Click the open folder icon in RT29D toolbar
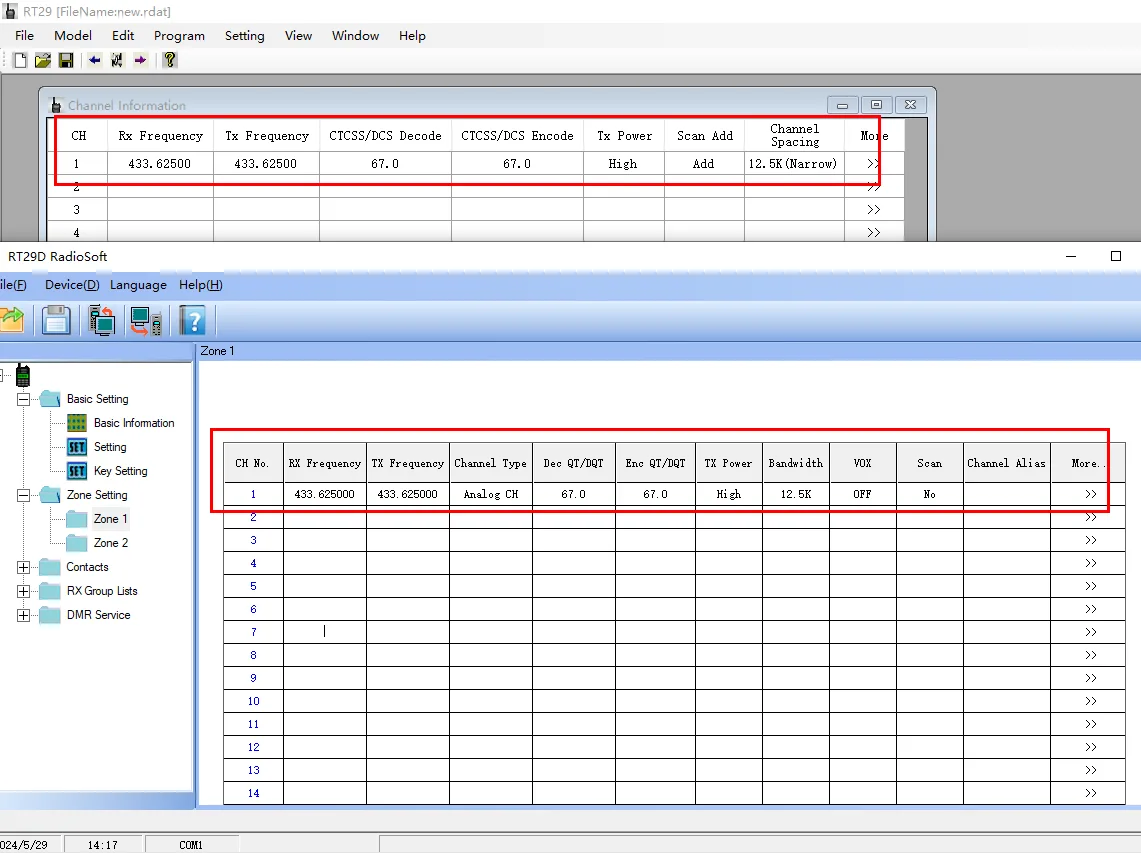This screenshot has width=1141, height=853. (12, 320)
